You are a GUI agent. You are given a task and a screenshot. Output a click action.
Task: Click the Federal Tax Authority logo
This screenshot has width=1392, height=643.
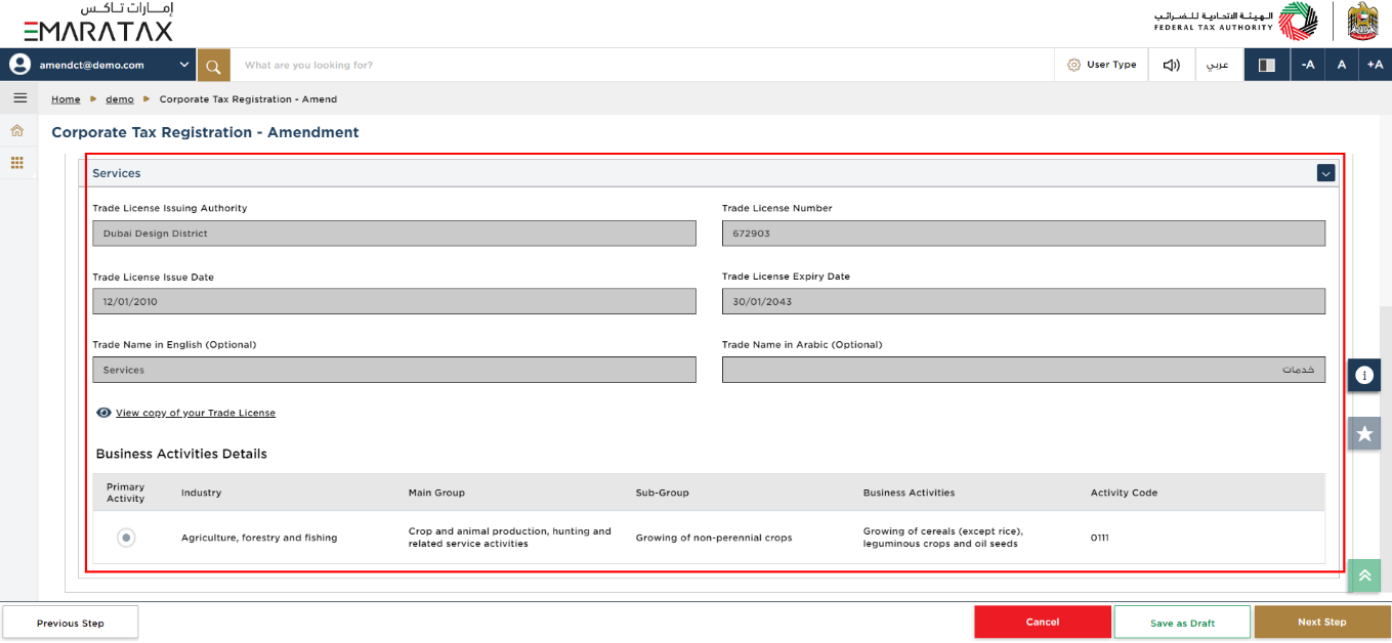1235,21
